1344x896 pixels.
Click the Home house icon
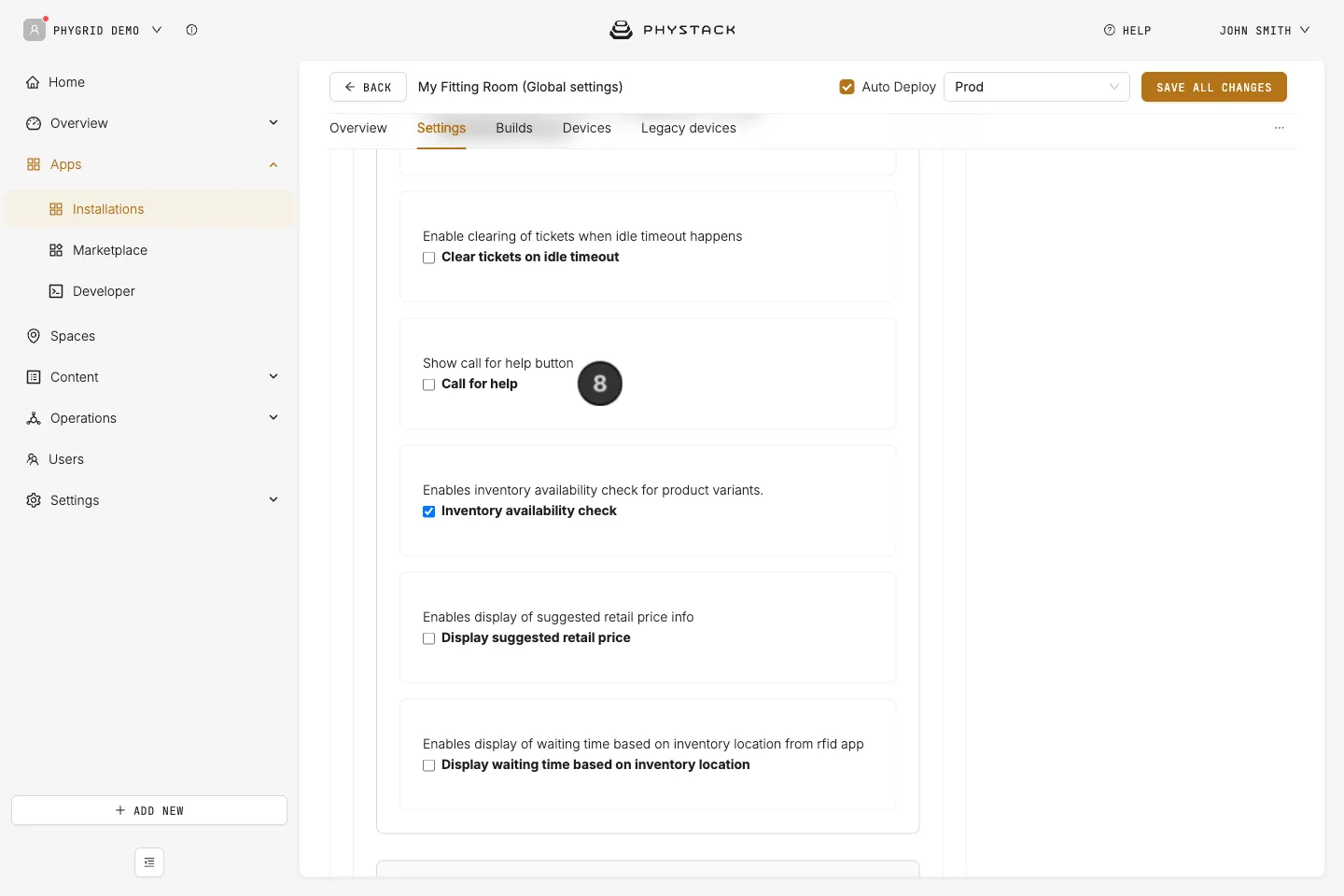[x=33, y=82]
